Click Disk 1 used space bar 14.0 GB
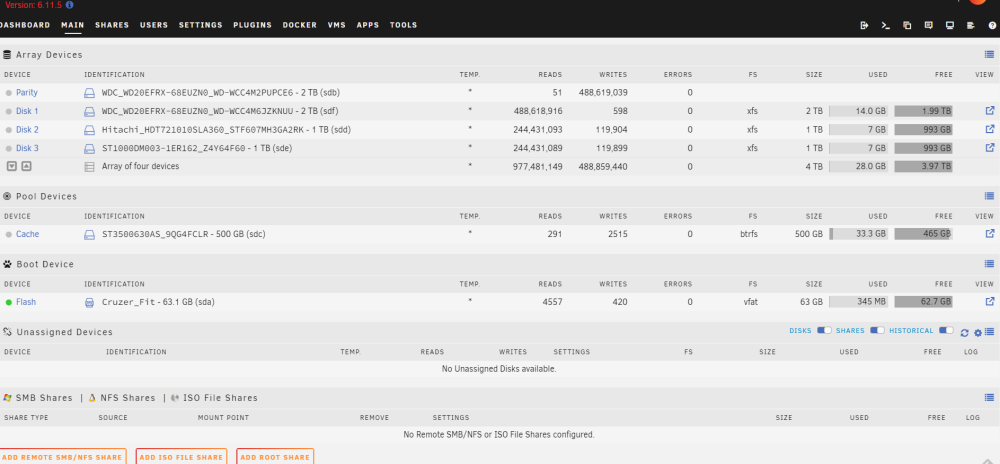Screen dimensions: 1000x464 pos(858,111)
